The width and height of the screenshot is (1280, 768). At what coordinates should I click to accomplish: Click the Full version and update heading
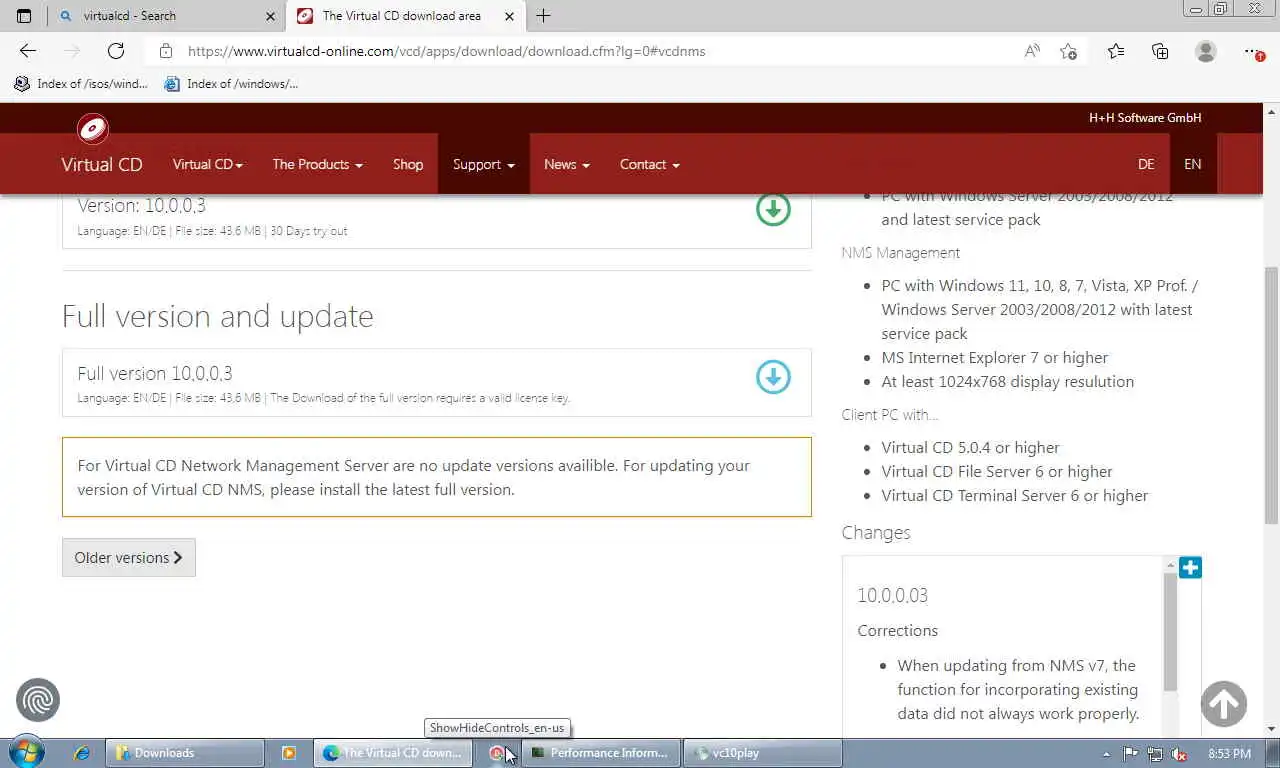click(x=218, y=316)
